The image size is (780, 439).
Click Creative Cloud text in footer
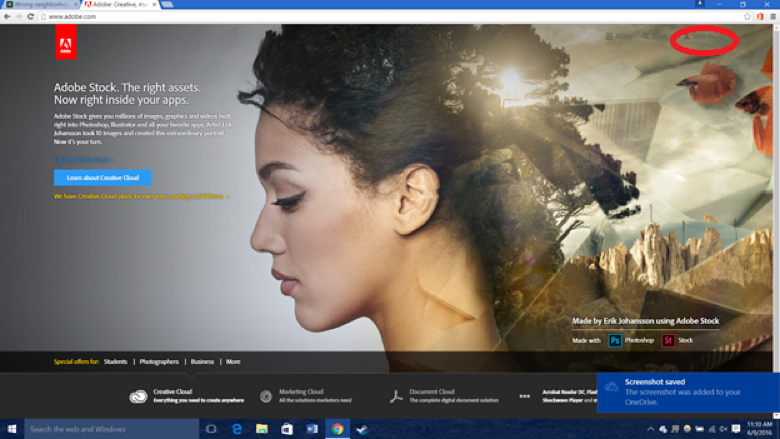pos(173,392)
